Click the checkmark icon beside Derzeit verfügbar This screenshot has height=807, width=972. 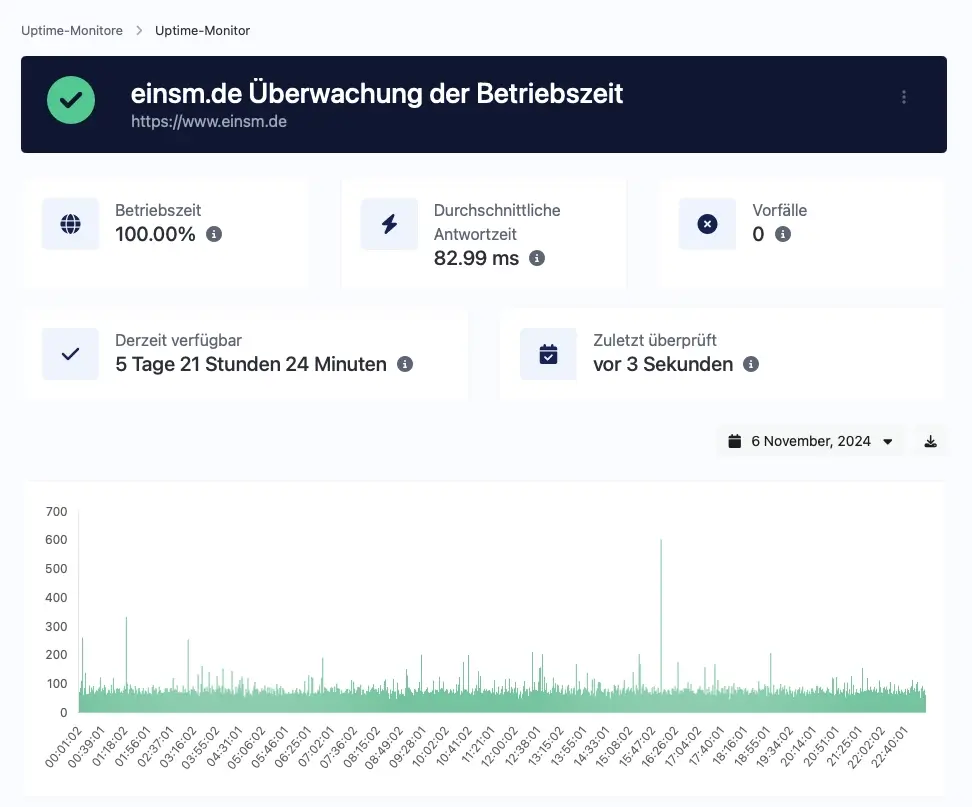pos(70,354)
